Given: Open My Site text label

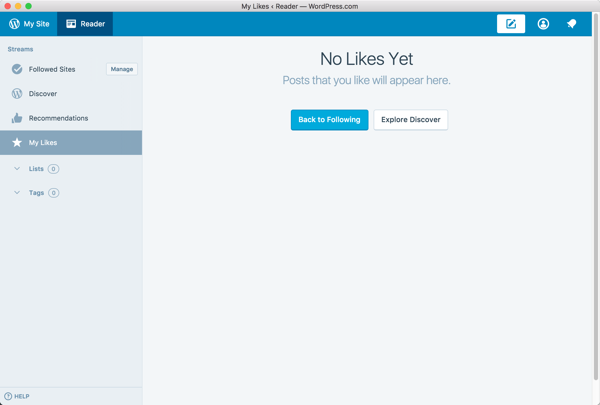Looking at the screenshot, I should coord(36,24).
